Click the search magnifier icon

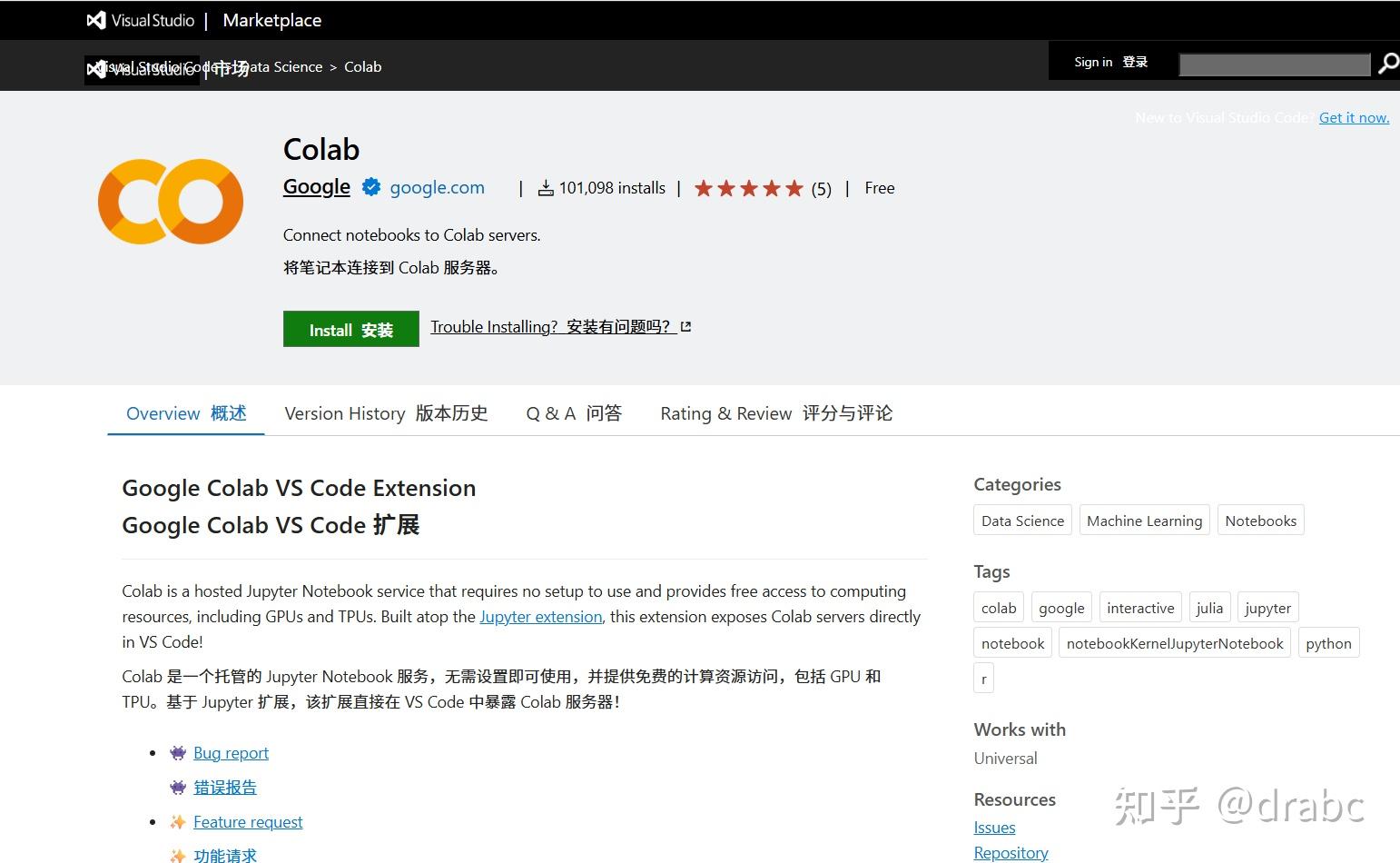pos(1386,64)
